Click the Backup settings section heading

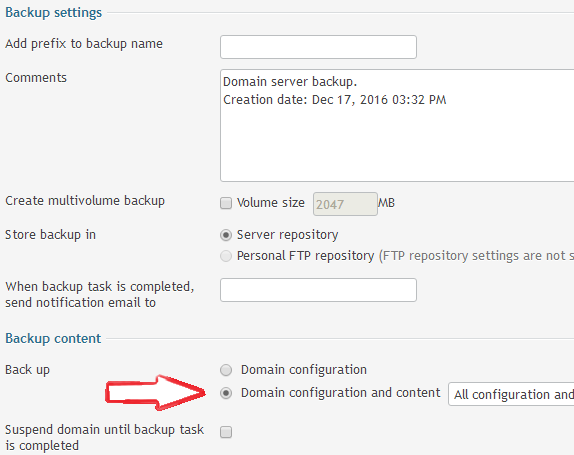[x=53, y=13]
